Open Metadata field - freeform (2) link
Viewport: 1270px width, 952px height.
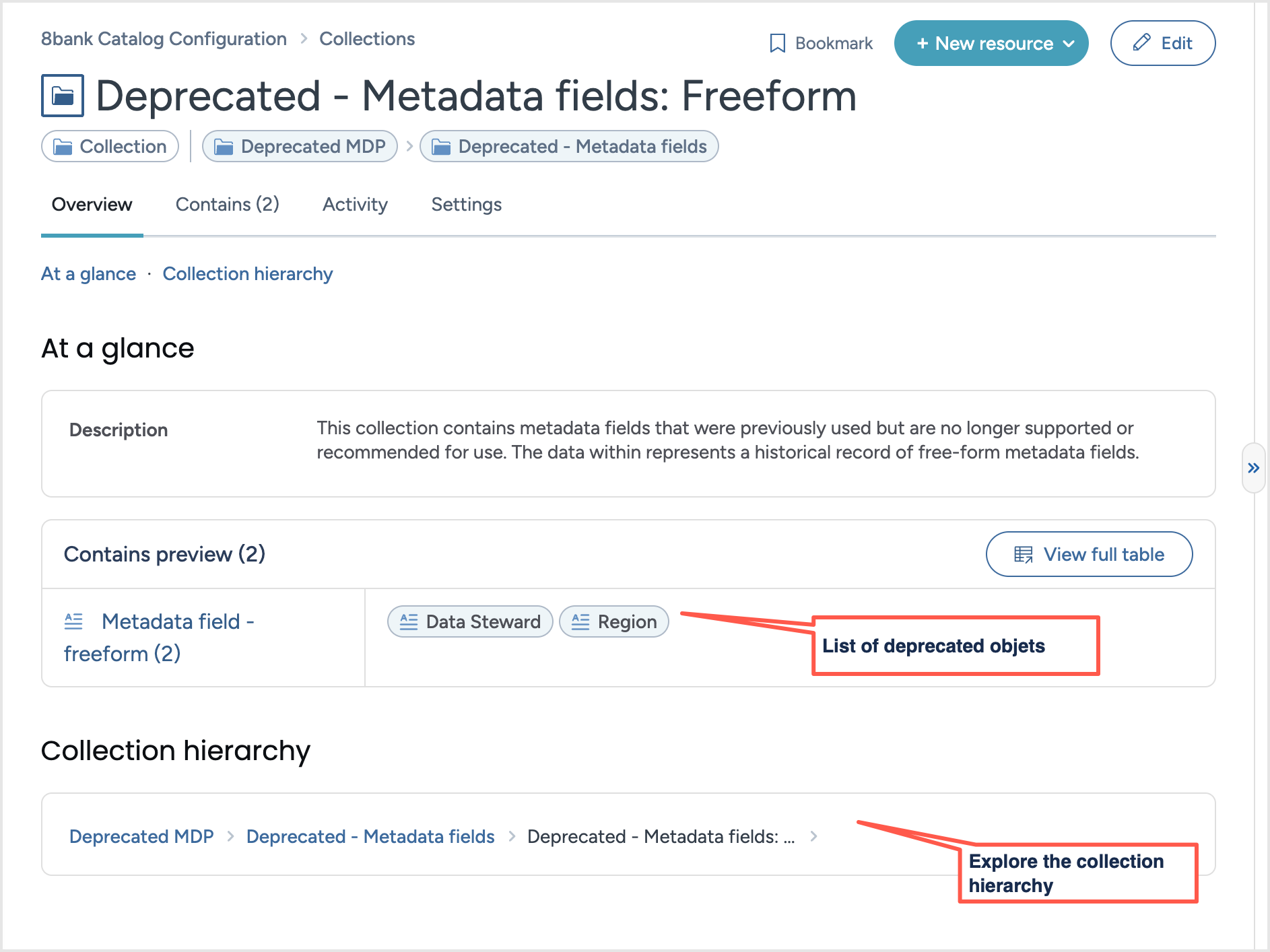(x=159, y=637)
